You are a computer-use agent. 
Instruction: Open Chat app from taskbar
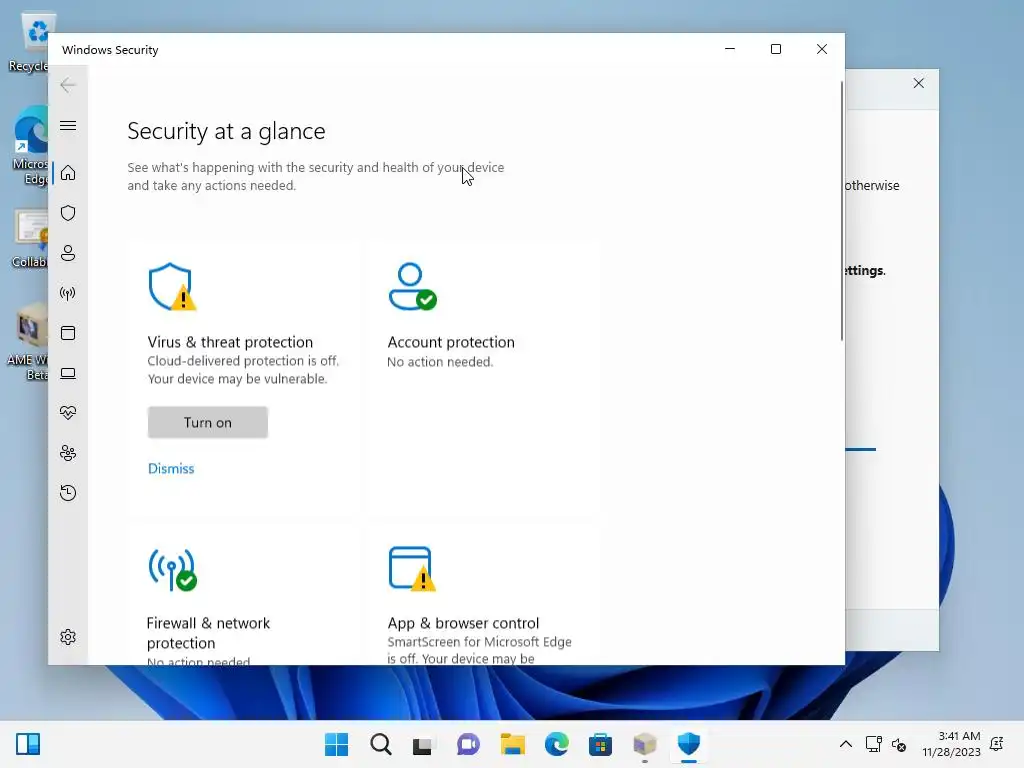pos(468,744)
